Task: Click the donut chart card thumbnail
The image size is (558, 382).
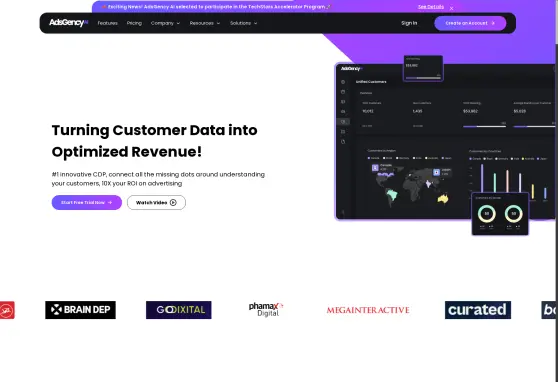Action: point(500,214)
